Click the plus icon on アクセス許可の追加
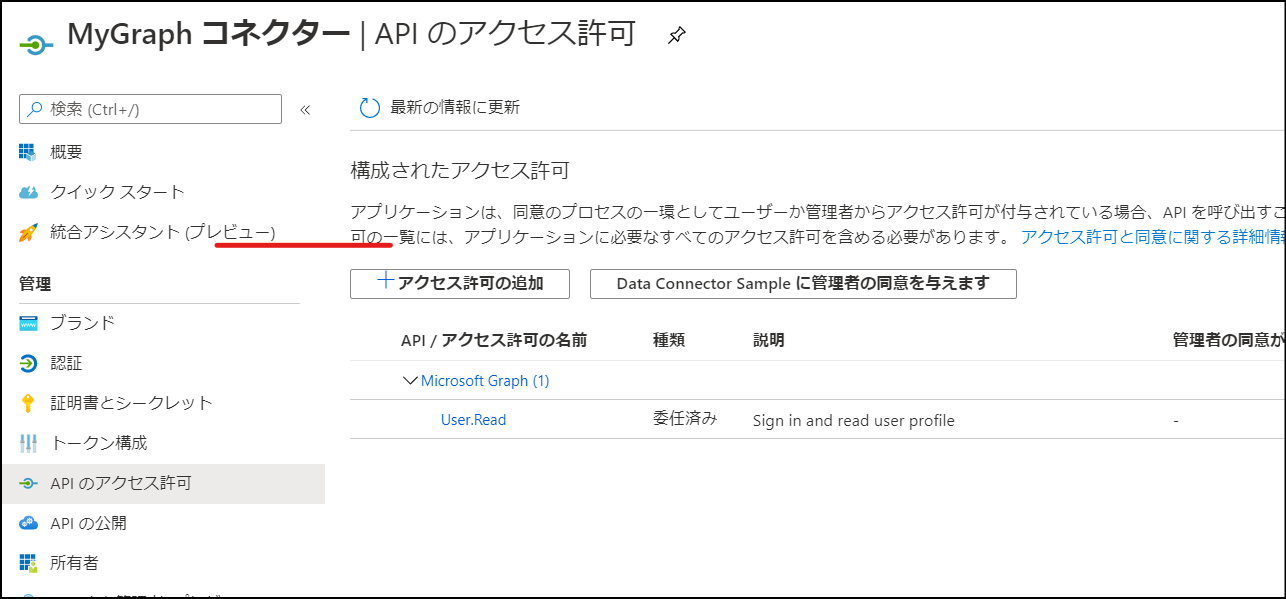Screen dimensions: 1286x599 pyautogui.click(x=385, y=281)
